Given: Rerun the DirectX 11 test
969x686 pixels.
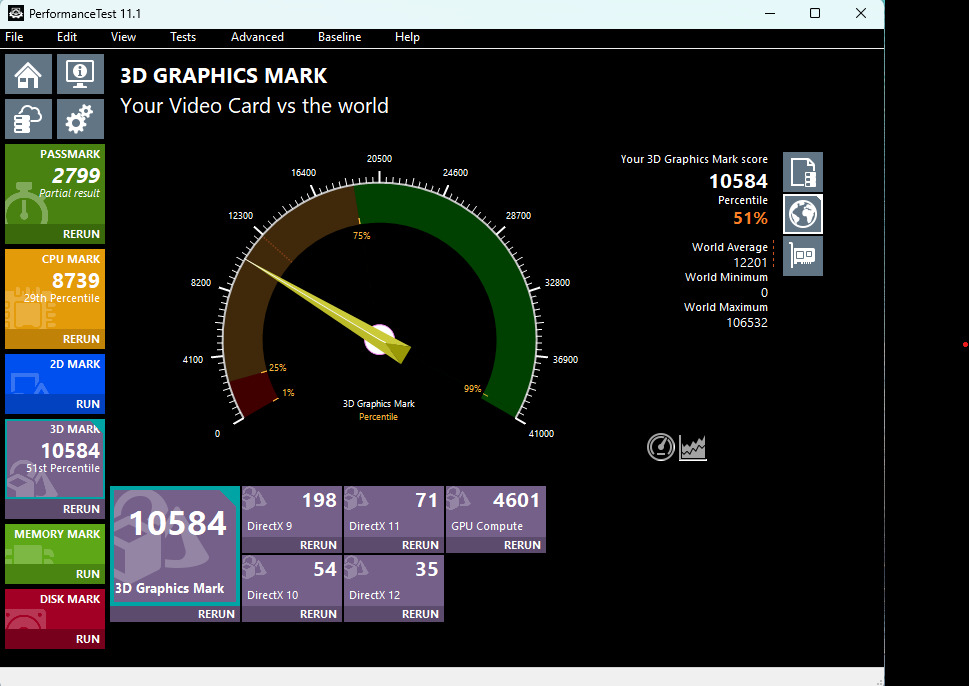Looking at the screenshot, I should click(x=420, y=545).
